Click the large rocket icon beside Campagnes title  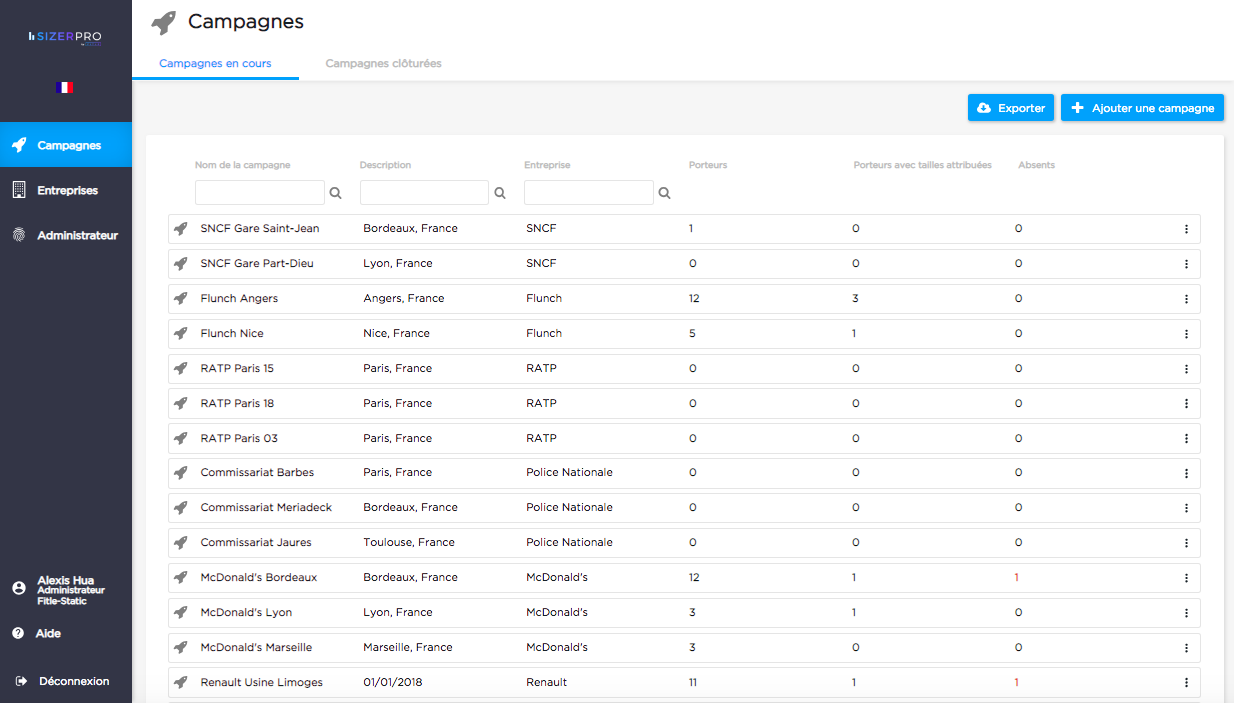(164, 23)
